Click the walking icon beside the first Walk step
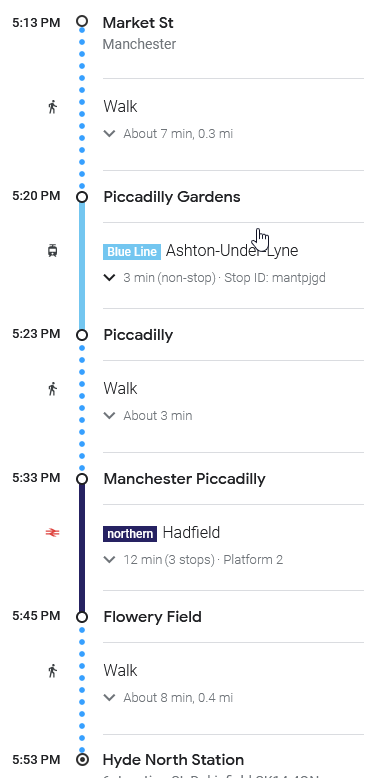372x778 pixels. coord(53,107)
